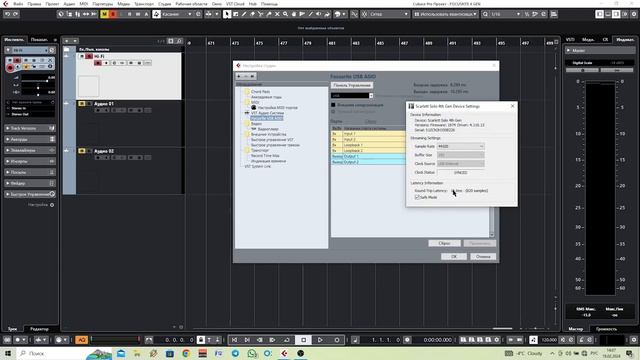640x360 pixels.
Task: Open the Транспорт menu
Action: pyautogui.click(x=144, y=4)
